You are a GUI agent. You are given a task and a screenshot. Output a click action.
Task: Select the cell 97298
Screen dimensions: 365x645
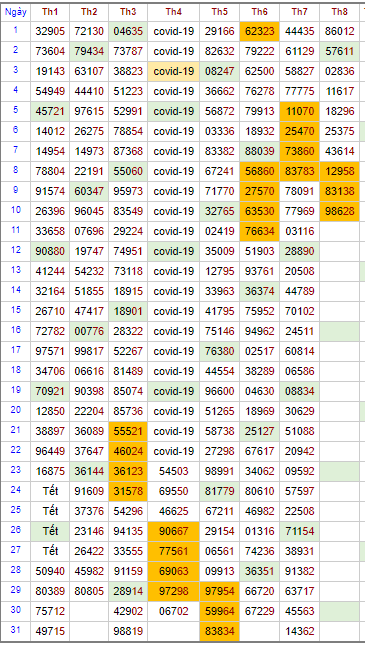coord(174,590)
